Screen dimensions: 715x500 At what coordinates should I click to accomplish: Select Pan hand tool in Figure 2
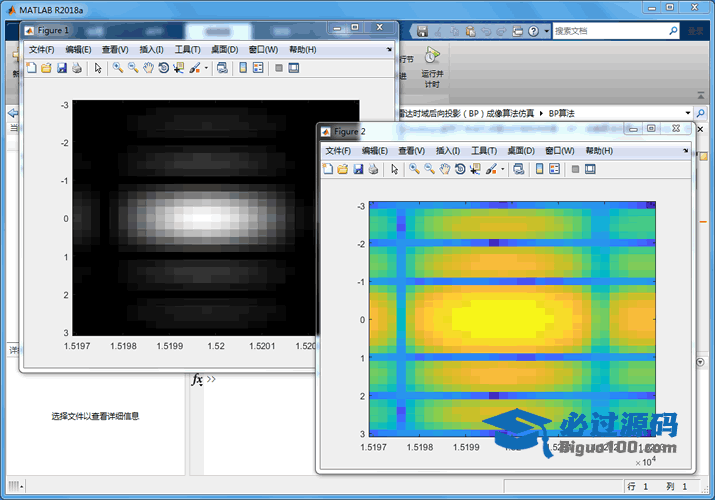click(445, 169)
